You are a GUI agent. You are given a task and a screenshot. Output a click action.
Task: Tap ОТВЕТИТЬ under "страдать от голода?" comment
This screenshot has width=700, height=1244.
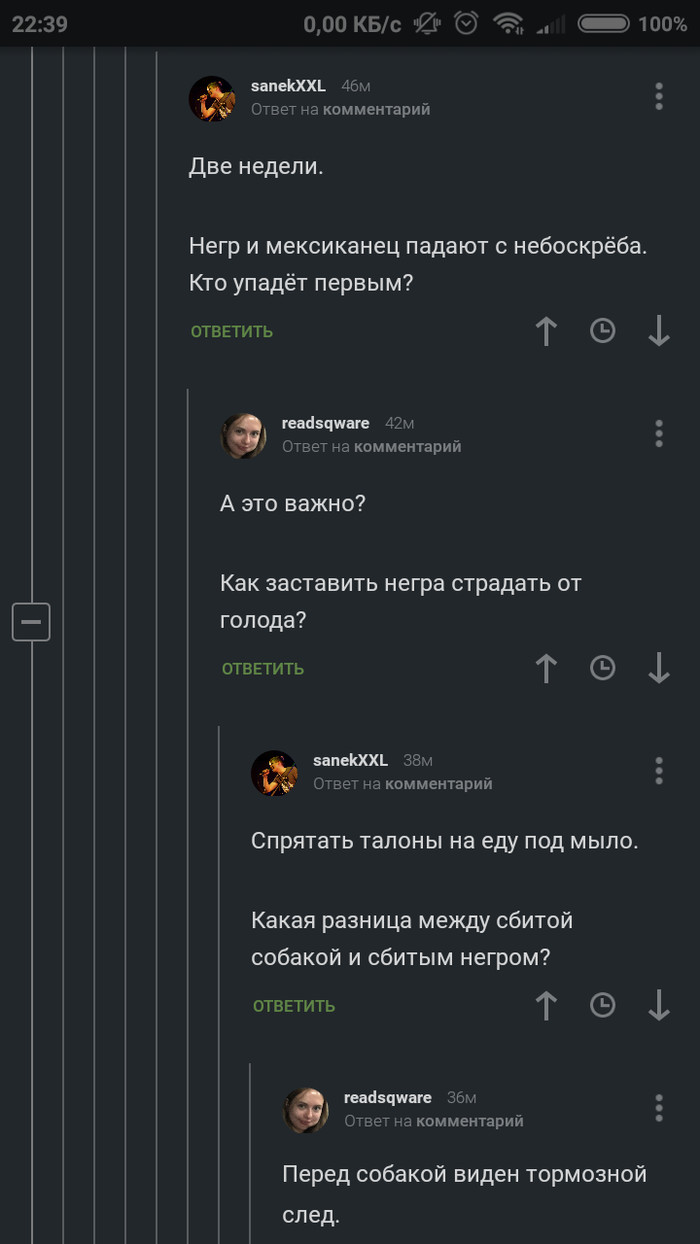point(263,669)
